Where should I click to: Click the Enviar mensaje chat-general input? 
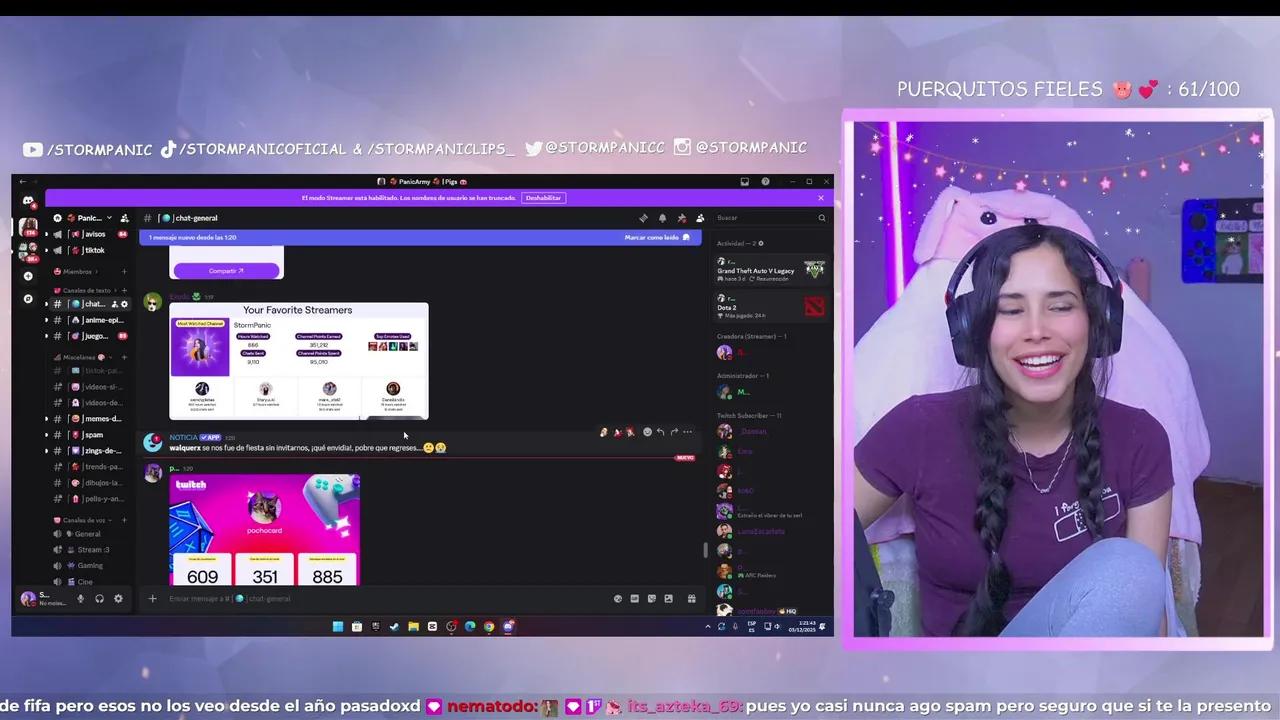pos(385,599)
